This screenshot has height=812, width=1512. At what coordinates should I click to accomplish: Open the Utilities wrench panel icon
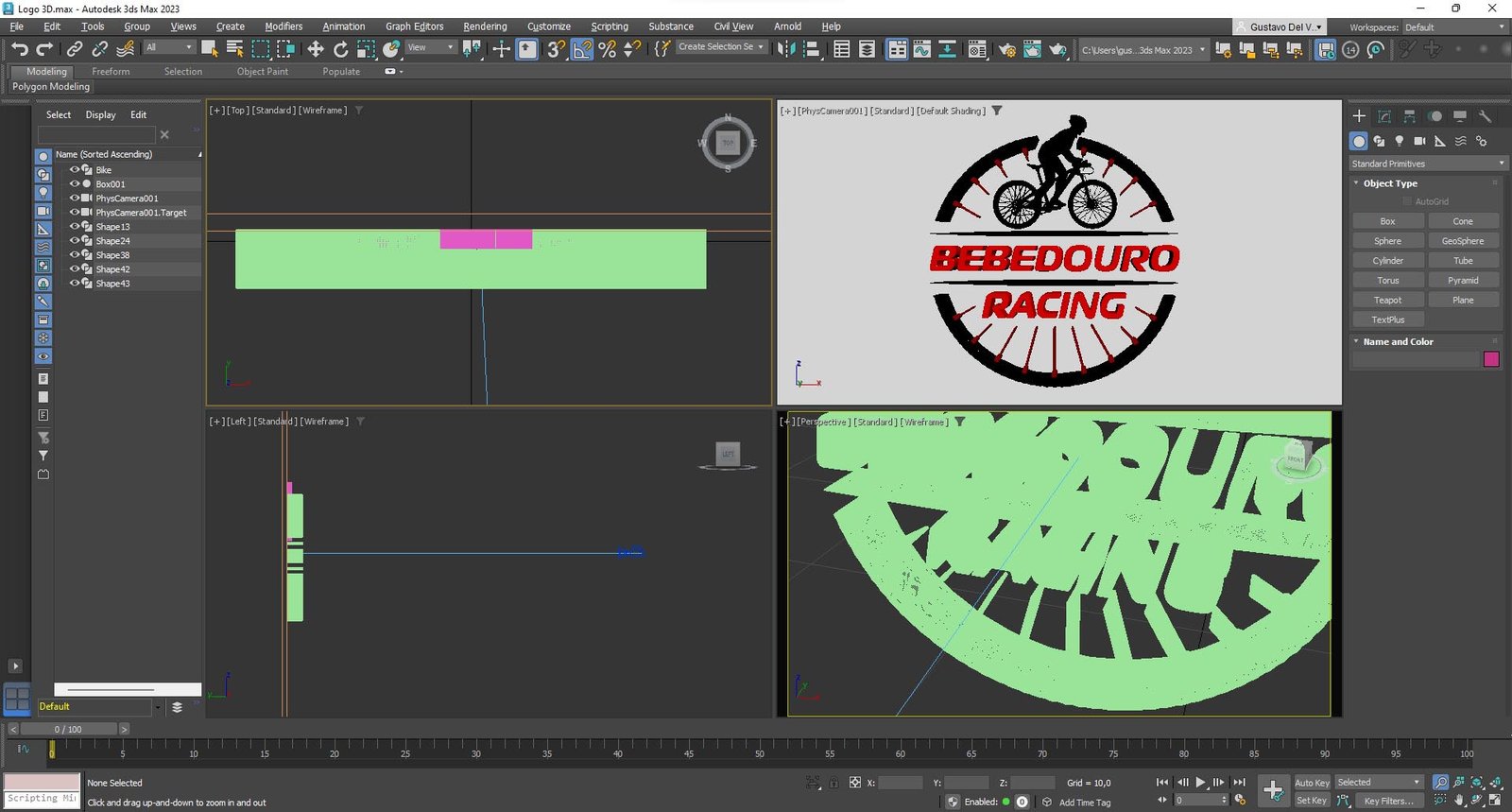tap(1485, 116)
